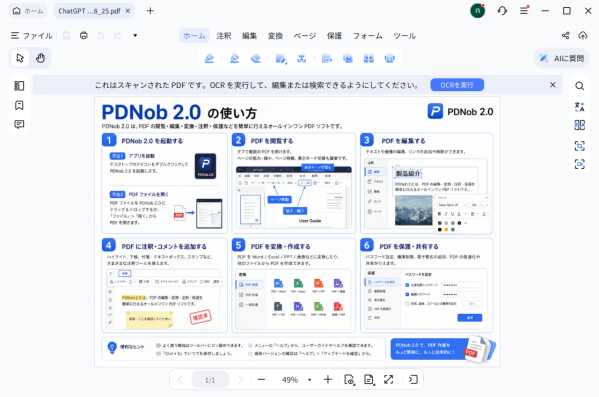Image resolution: width=599 pixels, height=397 pixels.
Task: Click the AIに質問 button
Action: [x=562, y=58]
